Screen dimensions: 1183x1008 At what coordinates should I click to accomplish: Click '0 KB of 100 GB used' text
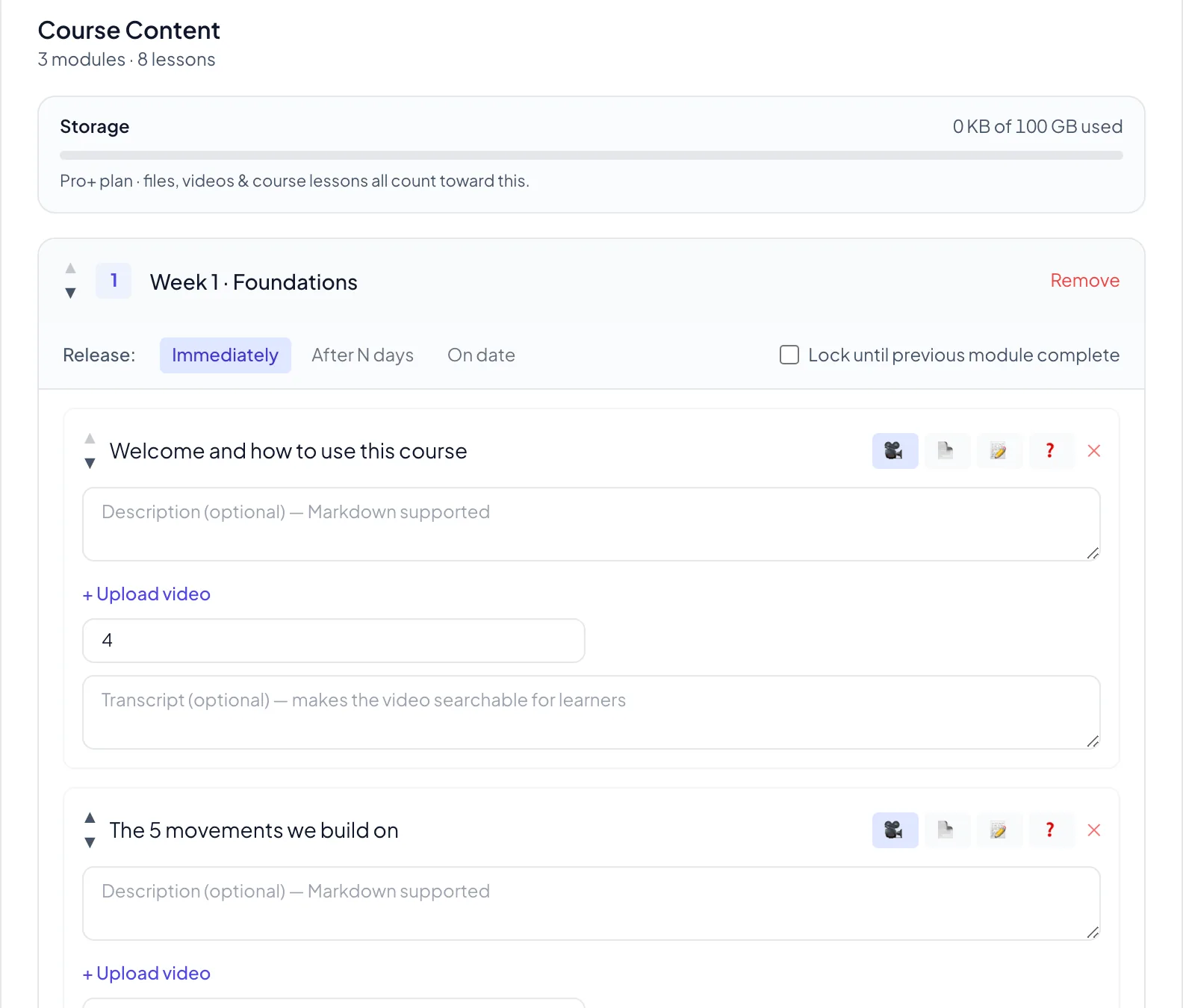point(1037,127)
